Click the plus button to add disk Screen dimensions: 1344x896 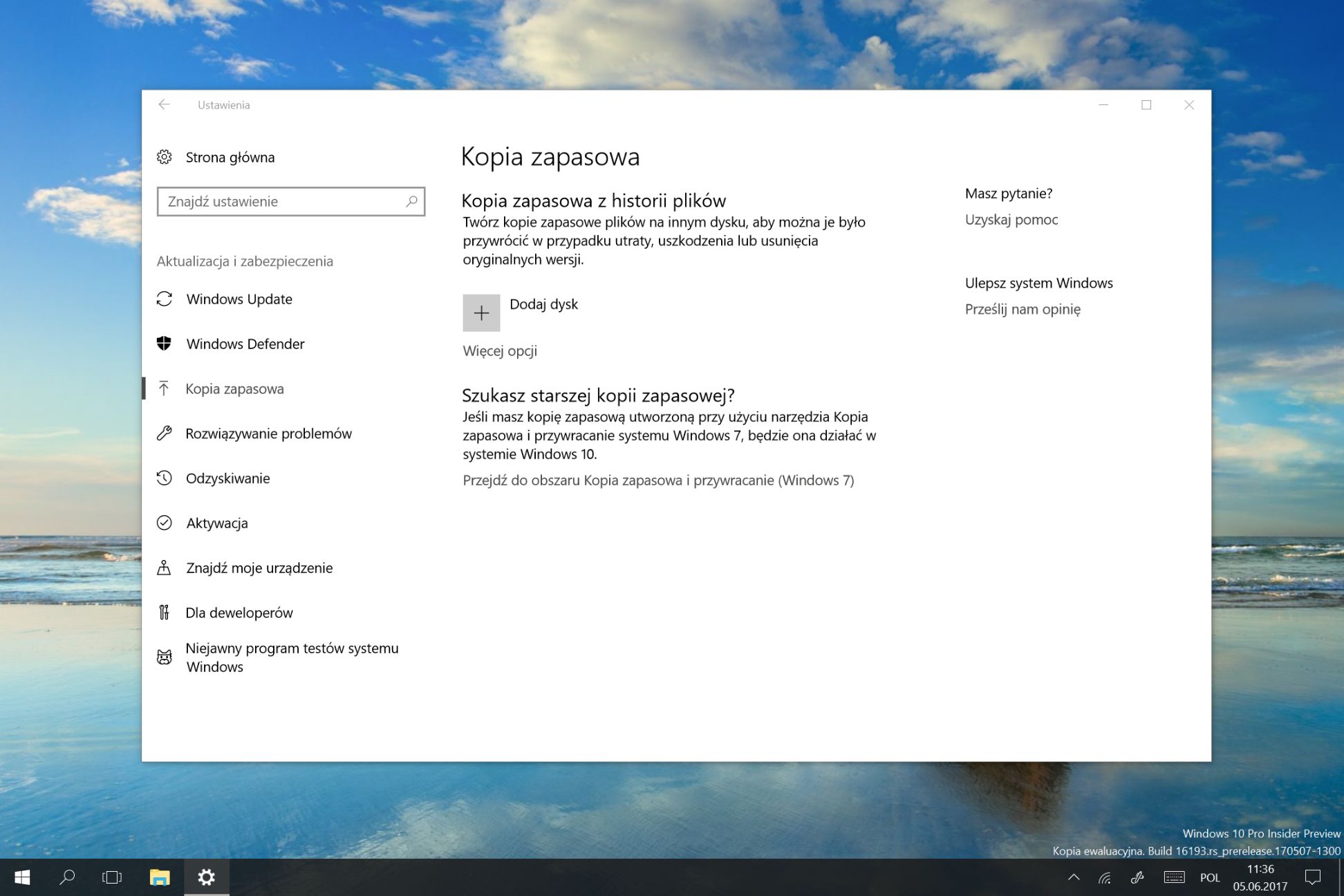481,313
